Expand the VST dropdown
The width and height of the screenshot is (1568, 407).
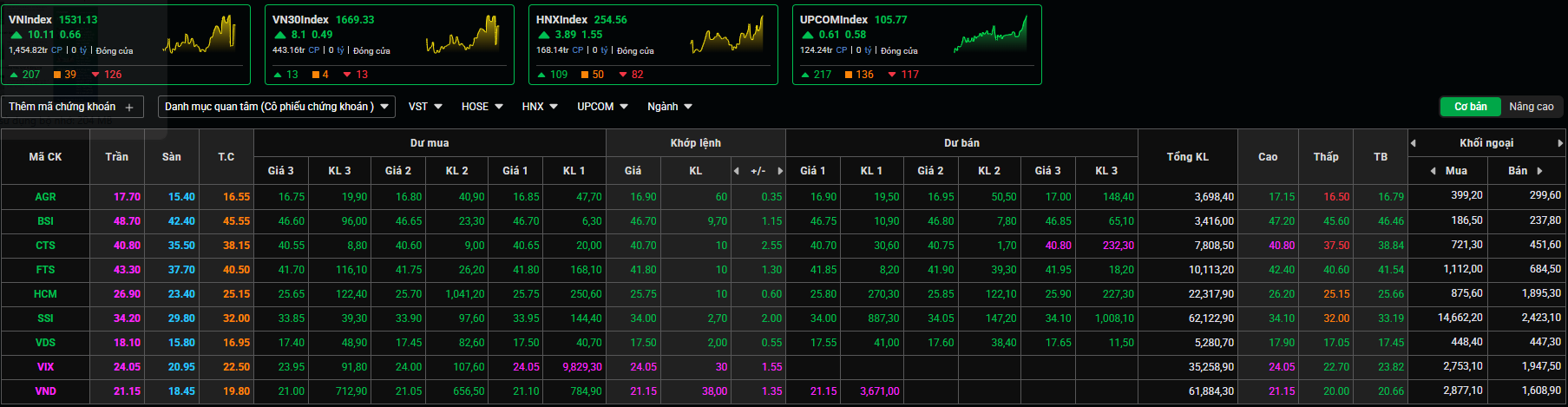(x=425, y=107)
